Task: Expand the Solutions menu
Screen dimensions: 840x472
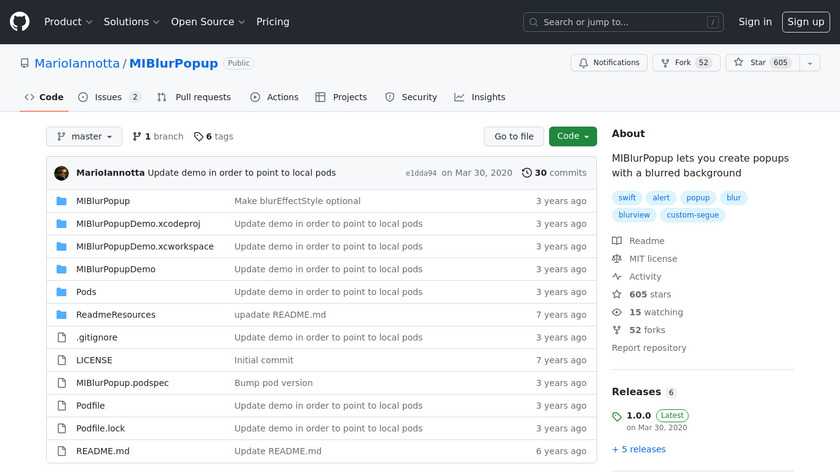Action: click(131, 22)
